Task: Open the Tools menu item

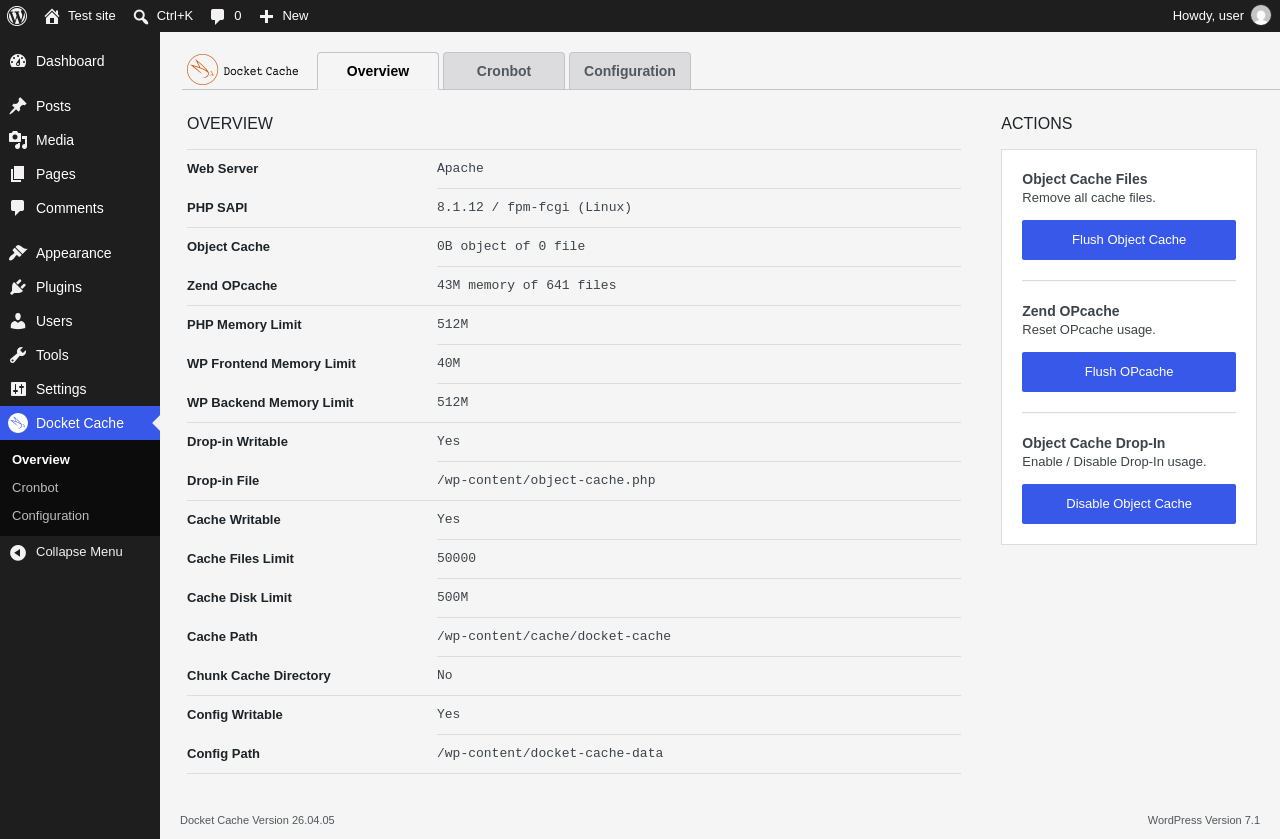Action: (52, 355)
